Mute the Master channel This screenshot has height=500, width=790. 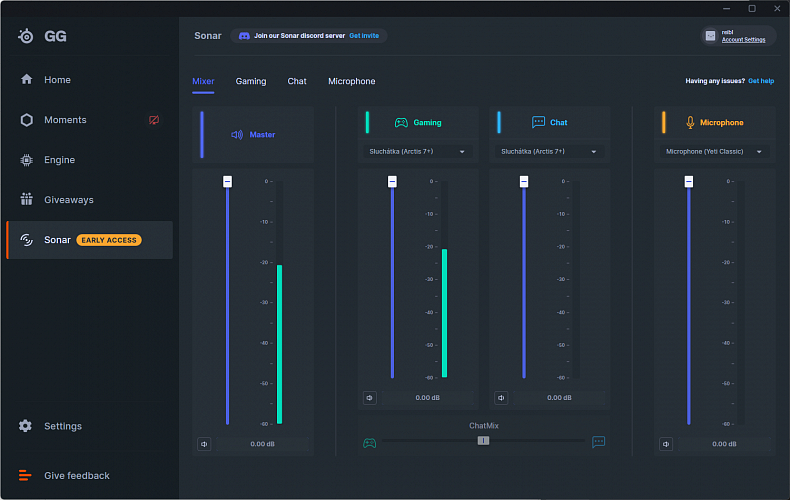pyautogui.click(x=204, y=444)
